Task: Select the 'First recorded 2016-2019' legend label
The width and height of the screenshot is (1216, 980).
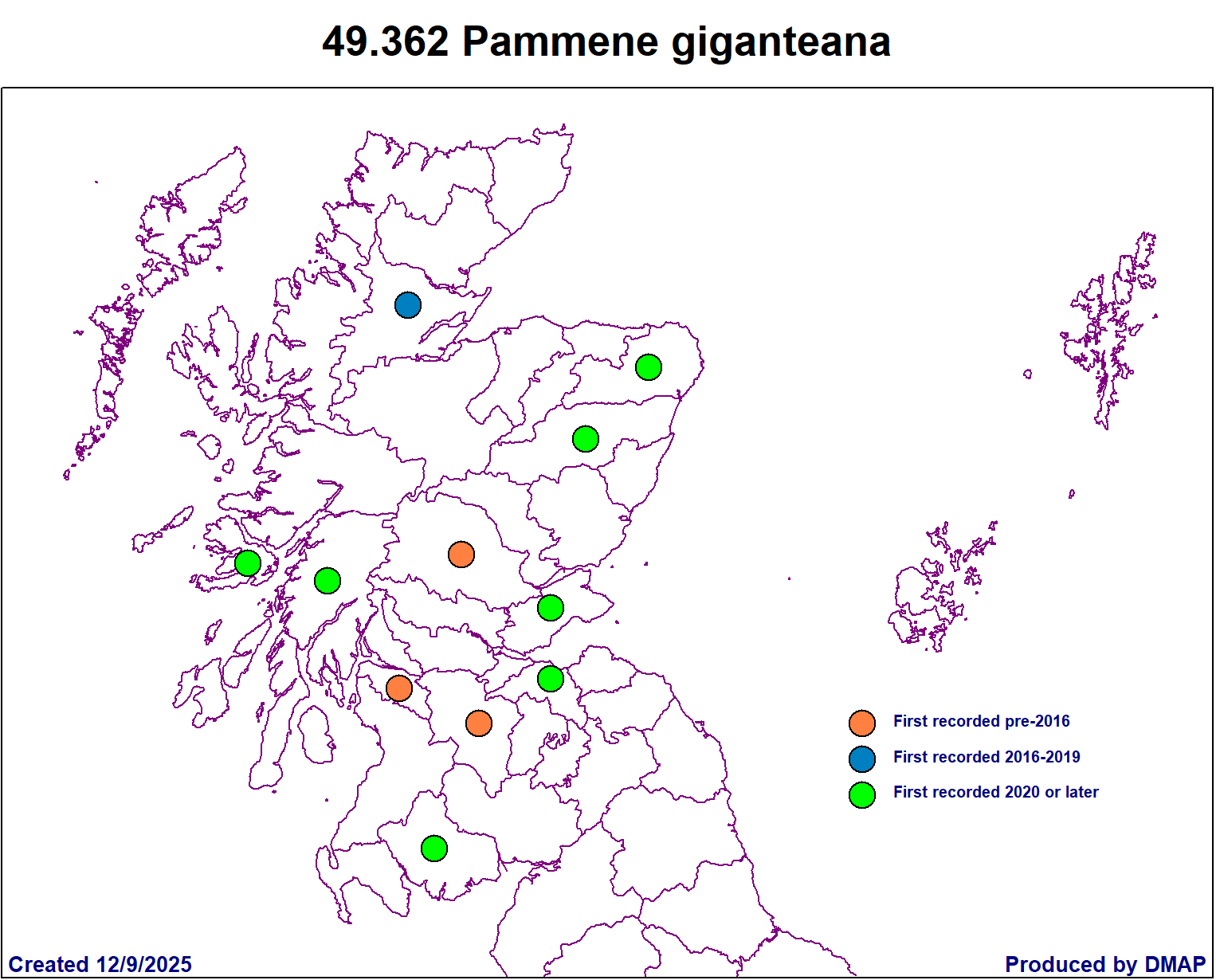Action: [987, 758]
